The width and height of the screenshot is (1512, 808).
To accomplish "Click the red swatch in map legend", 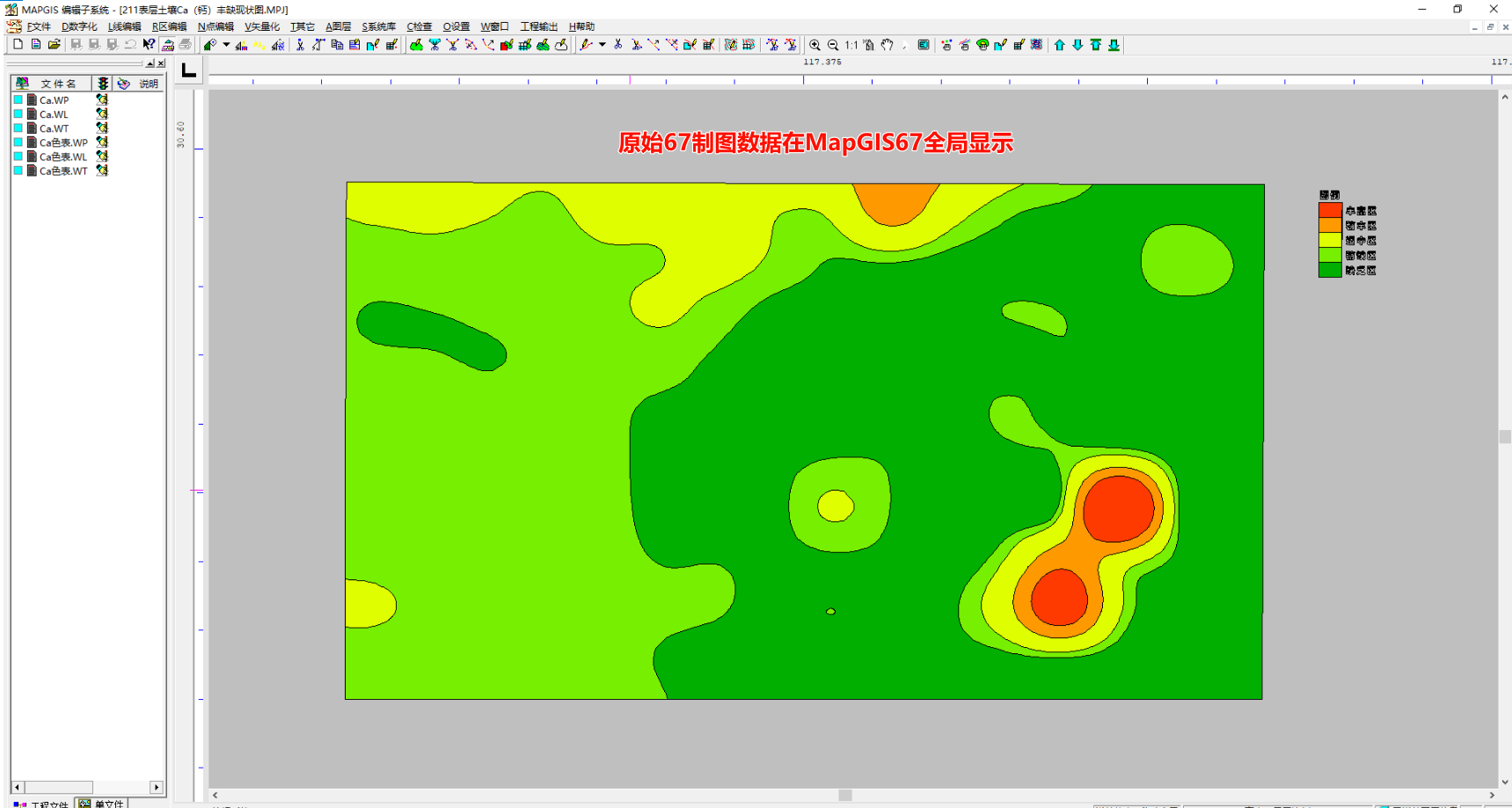I will (x=1329, y=211).
